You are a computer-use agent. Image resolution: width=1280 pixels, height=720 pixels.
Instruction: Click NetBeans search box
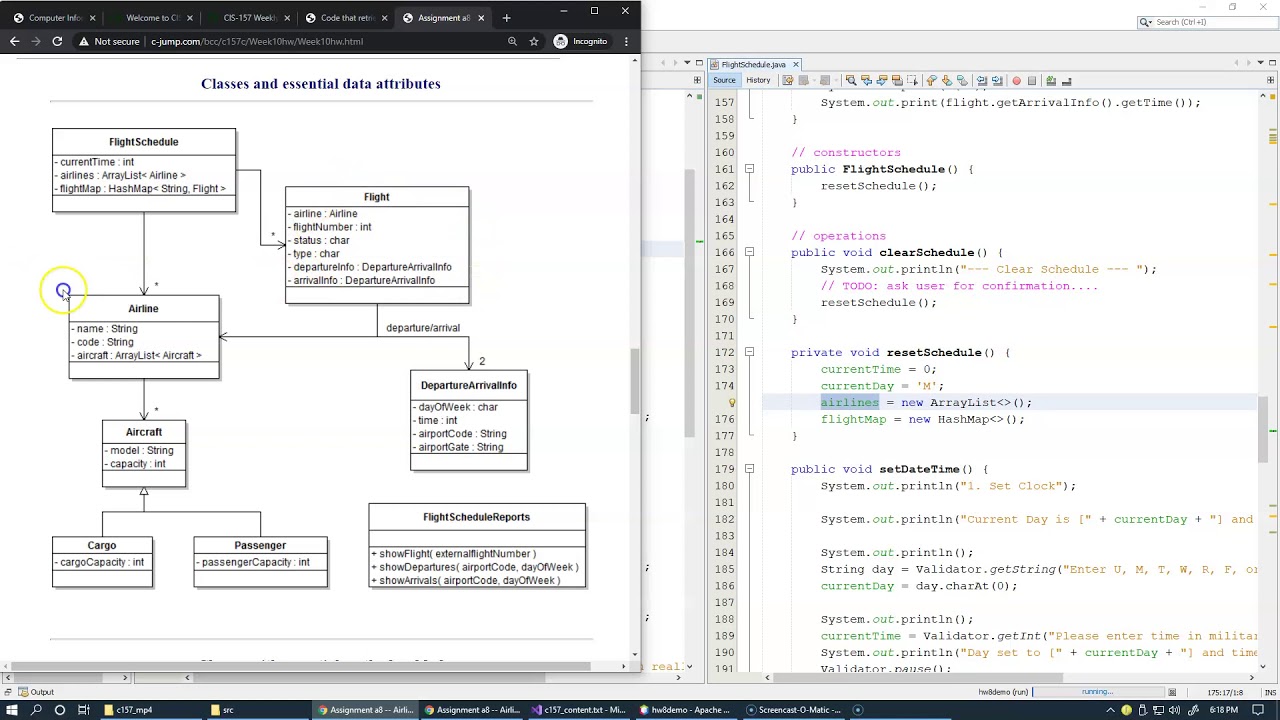(x=1208, y=21)
